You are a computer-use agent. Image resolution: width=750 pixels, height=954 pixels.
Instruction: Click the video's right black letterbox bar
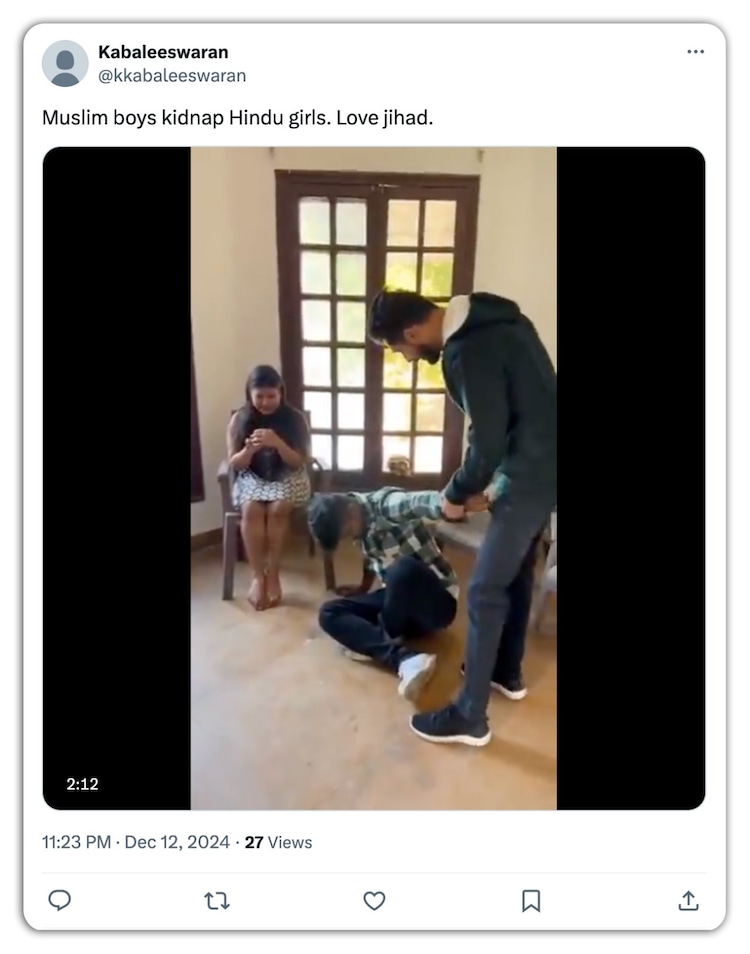631,478
